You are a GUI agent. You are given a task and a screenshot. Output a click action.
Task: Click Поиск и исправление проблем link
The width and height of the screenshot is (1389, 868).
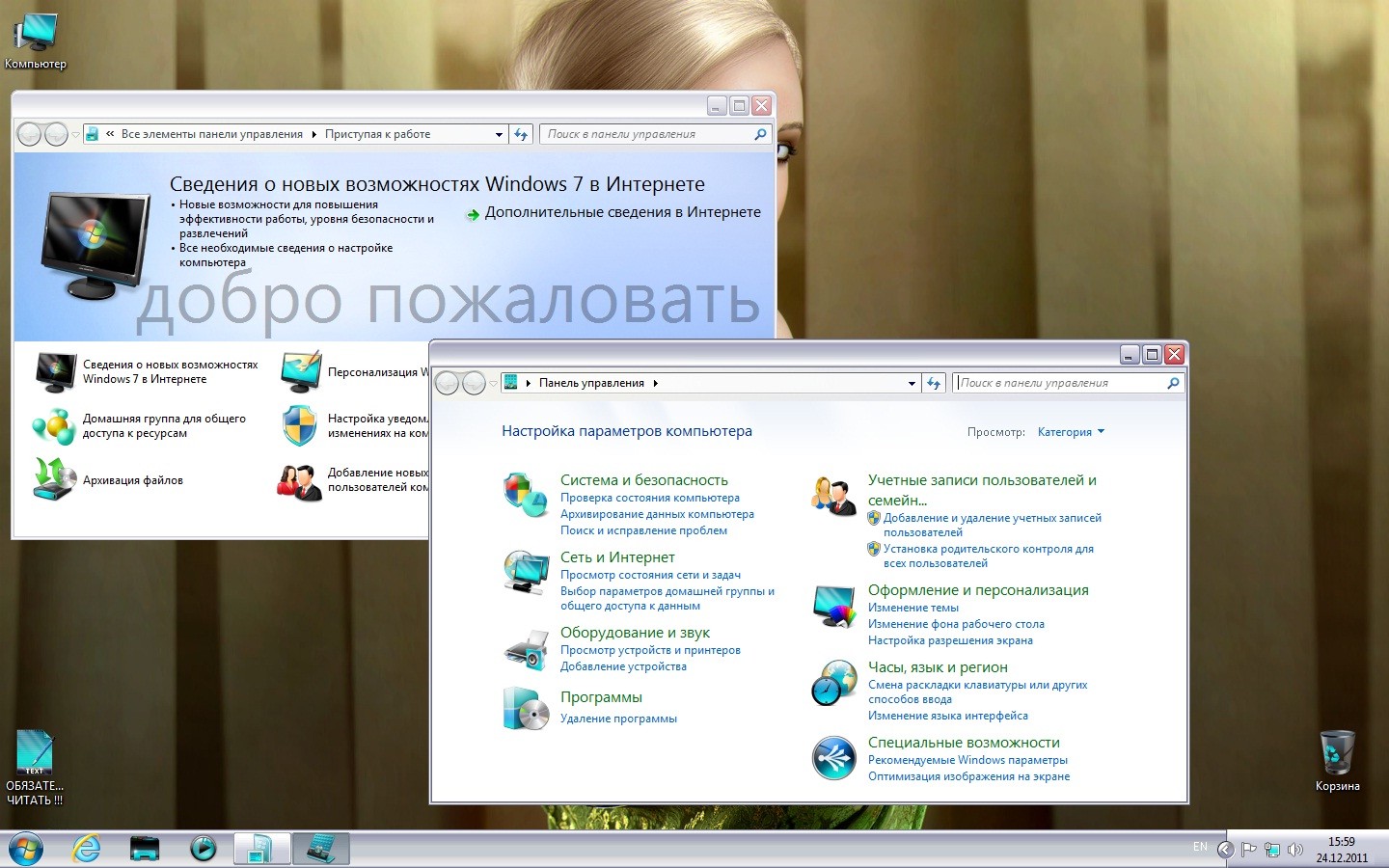coord(643,530)
